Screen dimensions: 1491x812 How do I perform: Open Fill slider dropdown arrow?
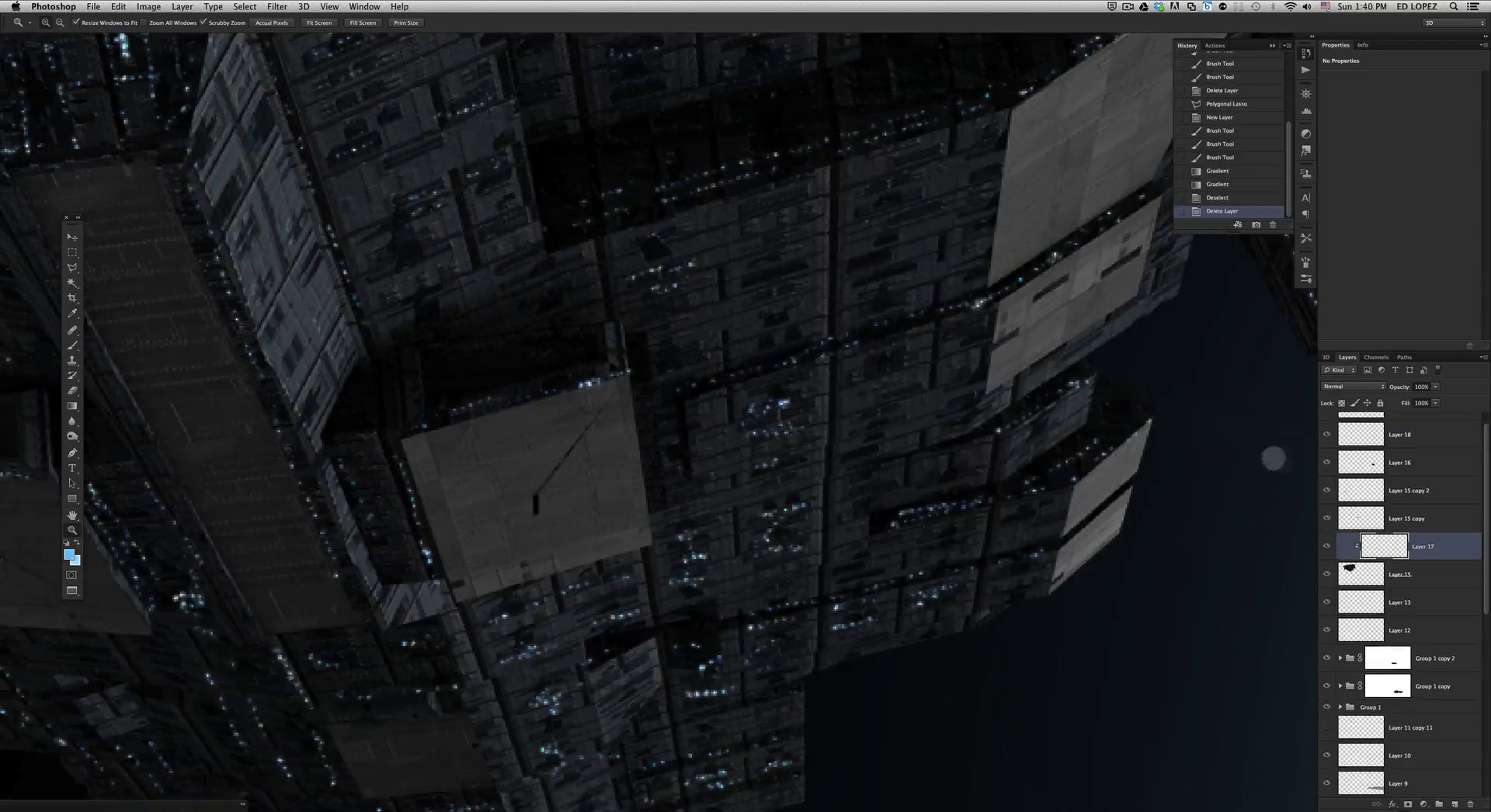pyautogui.click(x=1435, y=403)
